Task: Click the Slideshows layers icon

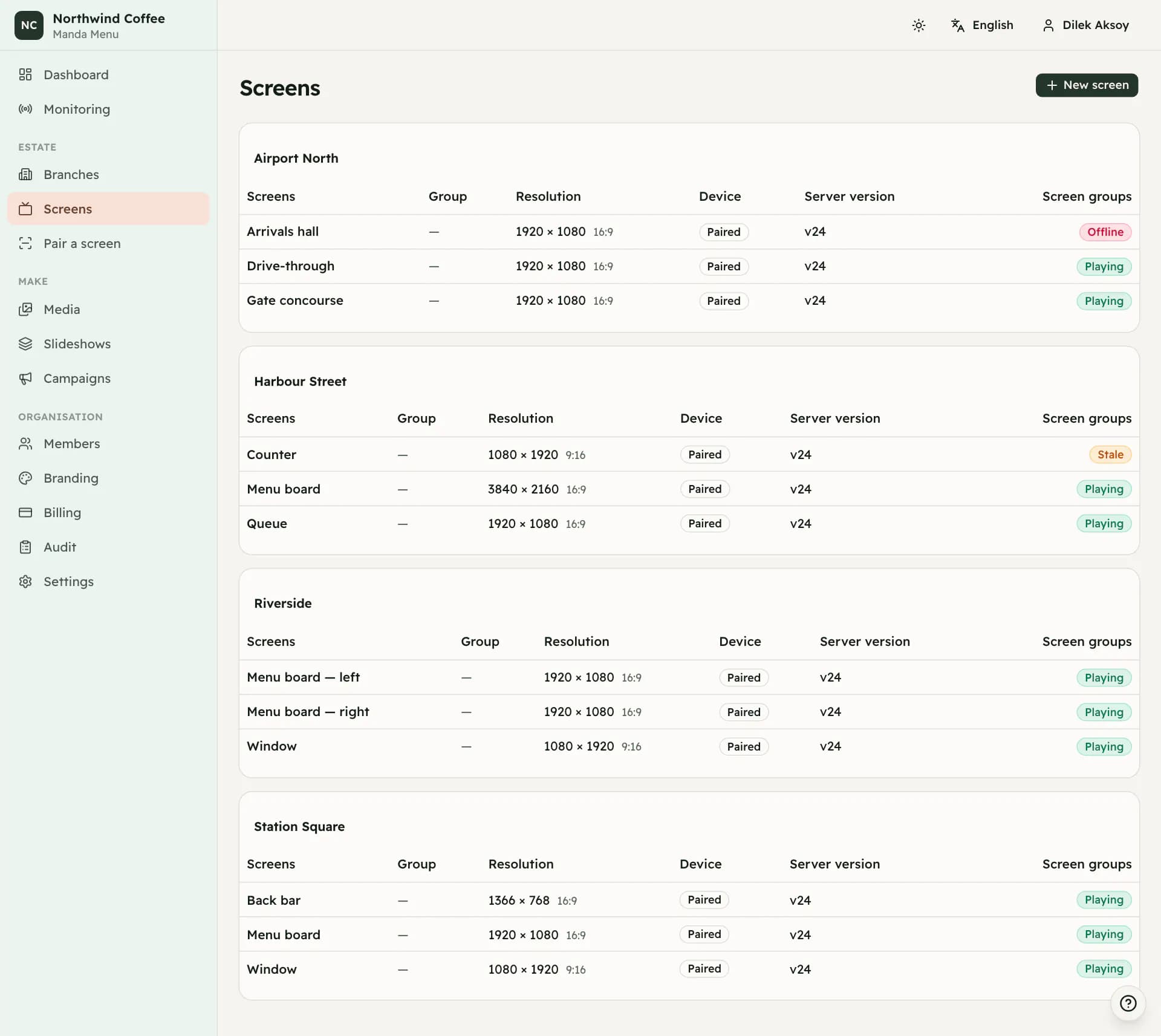Action: (x=25, y=344)
